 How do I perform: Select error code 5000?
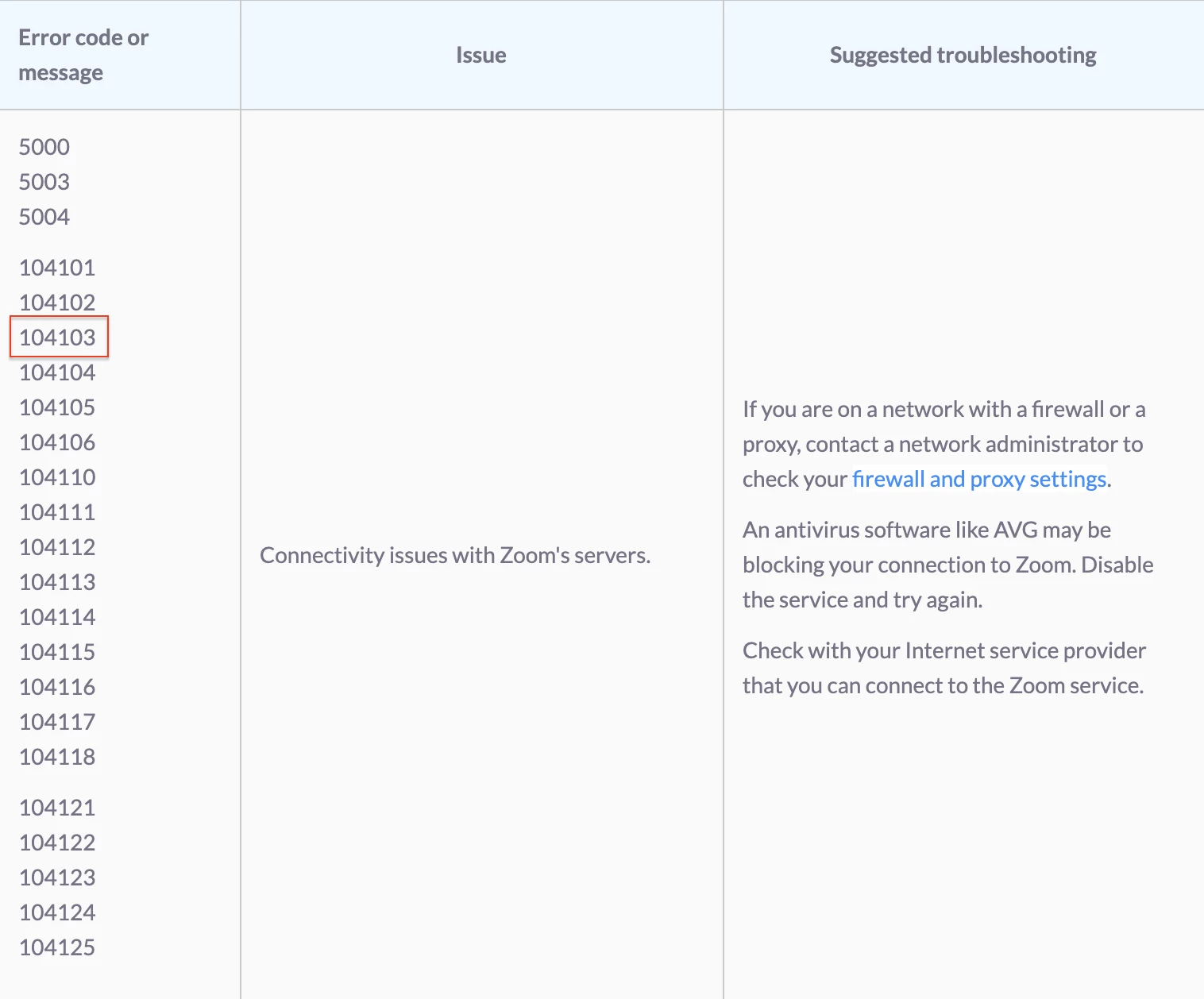(44, 147)
